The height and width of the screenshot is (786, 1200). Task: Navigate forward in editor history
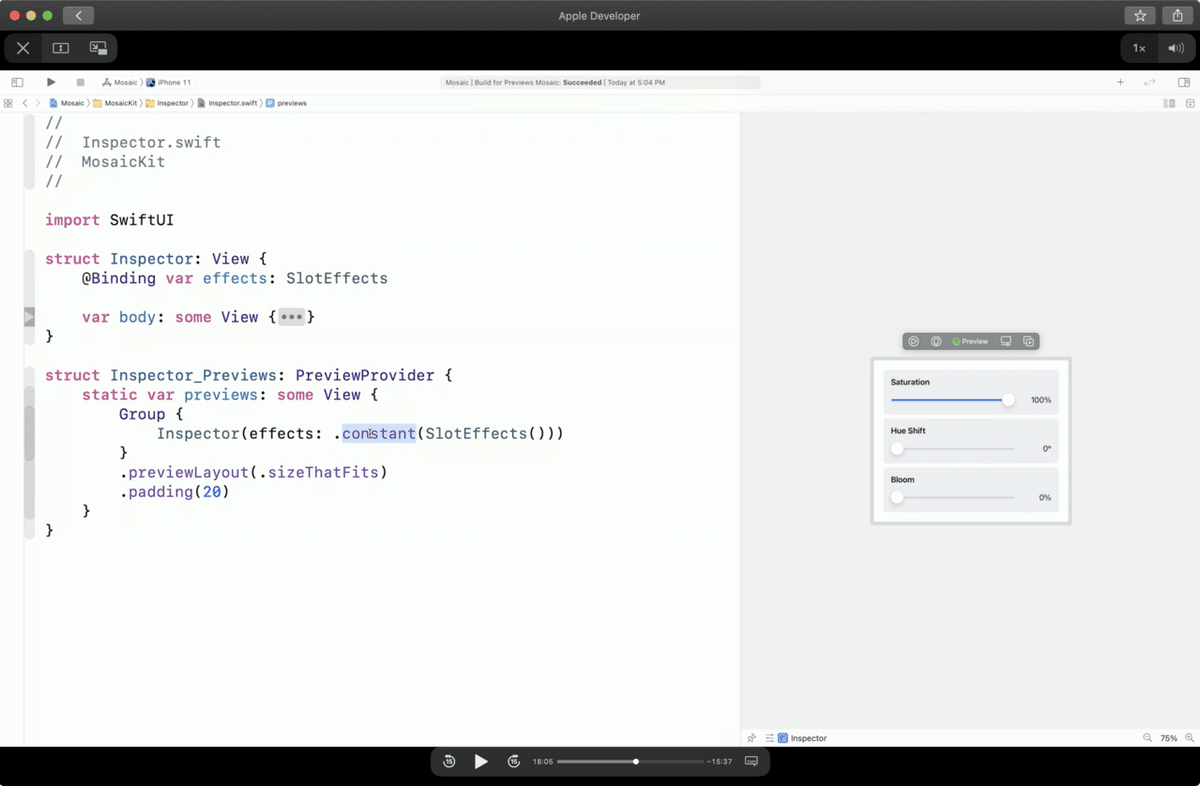tap(38, 103)
